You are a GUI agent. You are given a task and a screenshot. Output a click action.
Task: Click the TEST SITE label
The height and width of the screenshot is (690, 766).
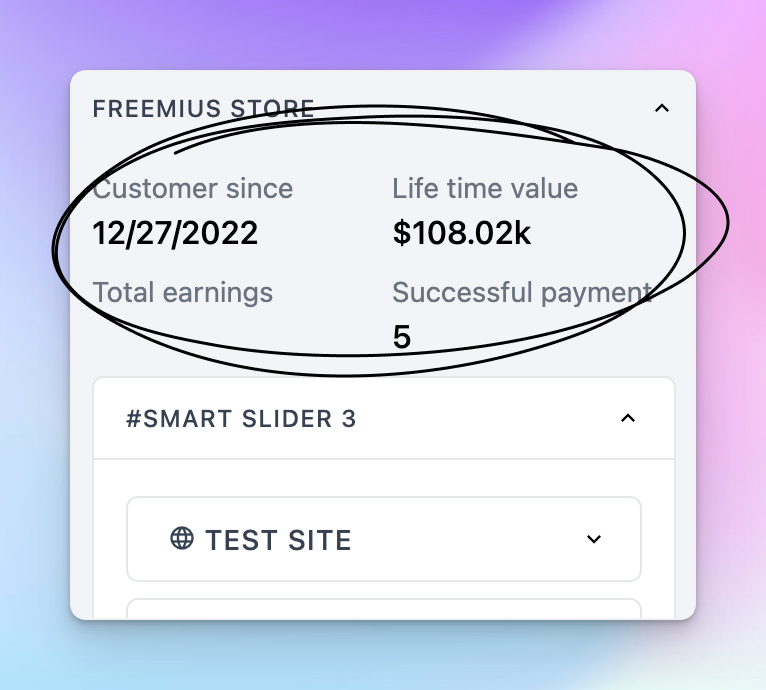(278, 540)
